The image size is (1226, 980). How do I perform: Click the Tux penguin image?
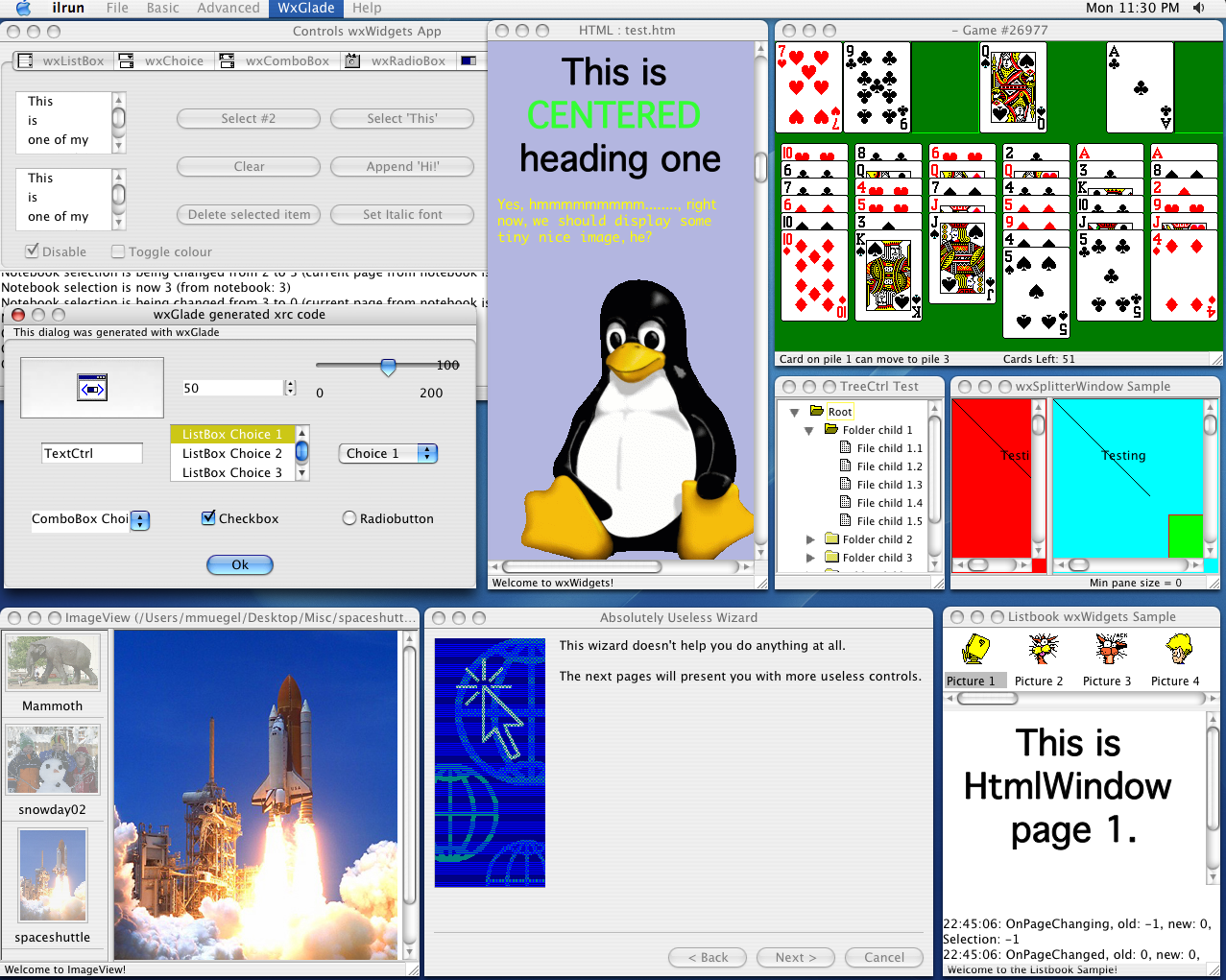pos(637,418)
